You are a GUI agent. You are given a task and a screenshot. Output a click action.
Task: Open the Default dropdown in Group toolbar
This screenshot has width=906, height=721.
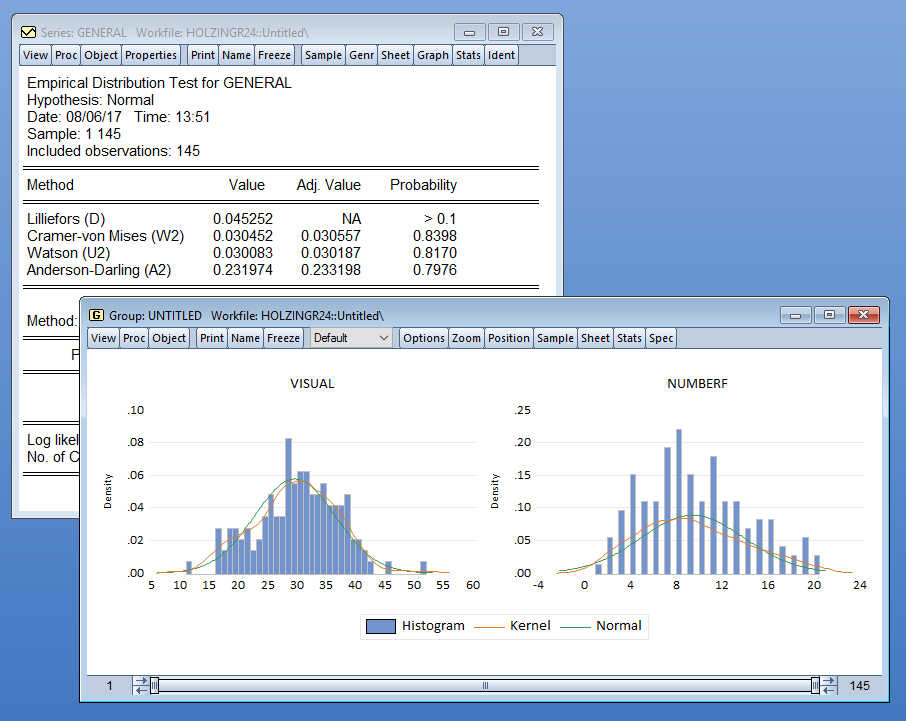pos(351,338)
